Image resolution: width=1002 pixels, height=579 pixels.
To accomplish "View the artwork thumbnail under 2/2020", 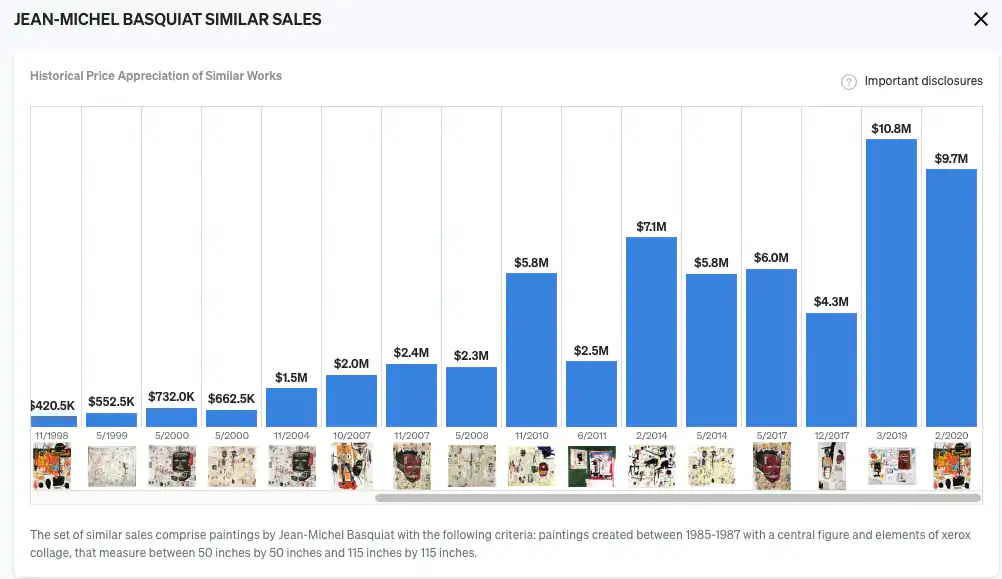I will click(951, 466).
